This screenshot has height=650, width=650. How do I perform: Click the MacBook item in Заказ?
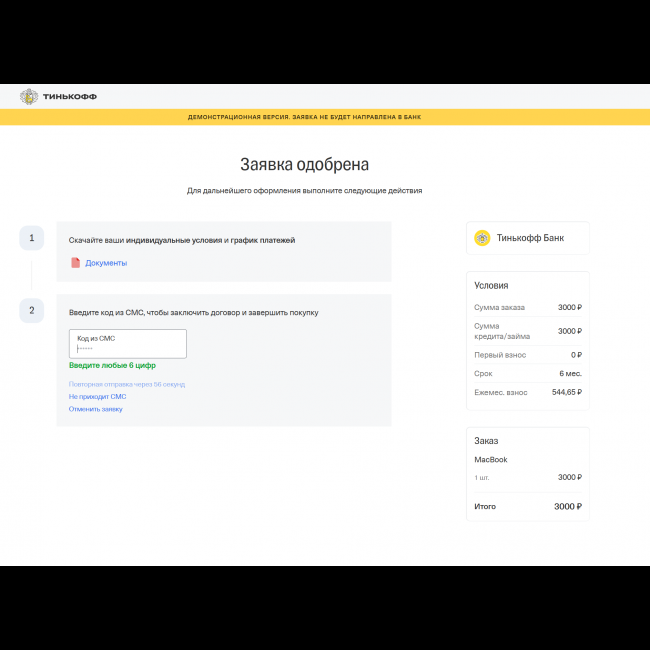click(x=491, y=460)
